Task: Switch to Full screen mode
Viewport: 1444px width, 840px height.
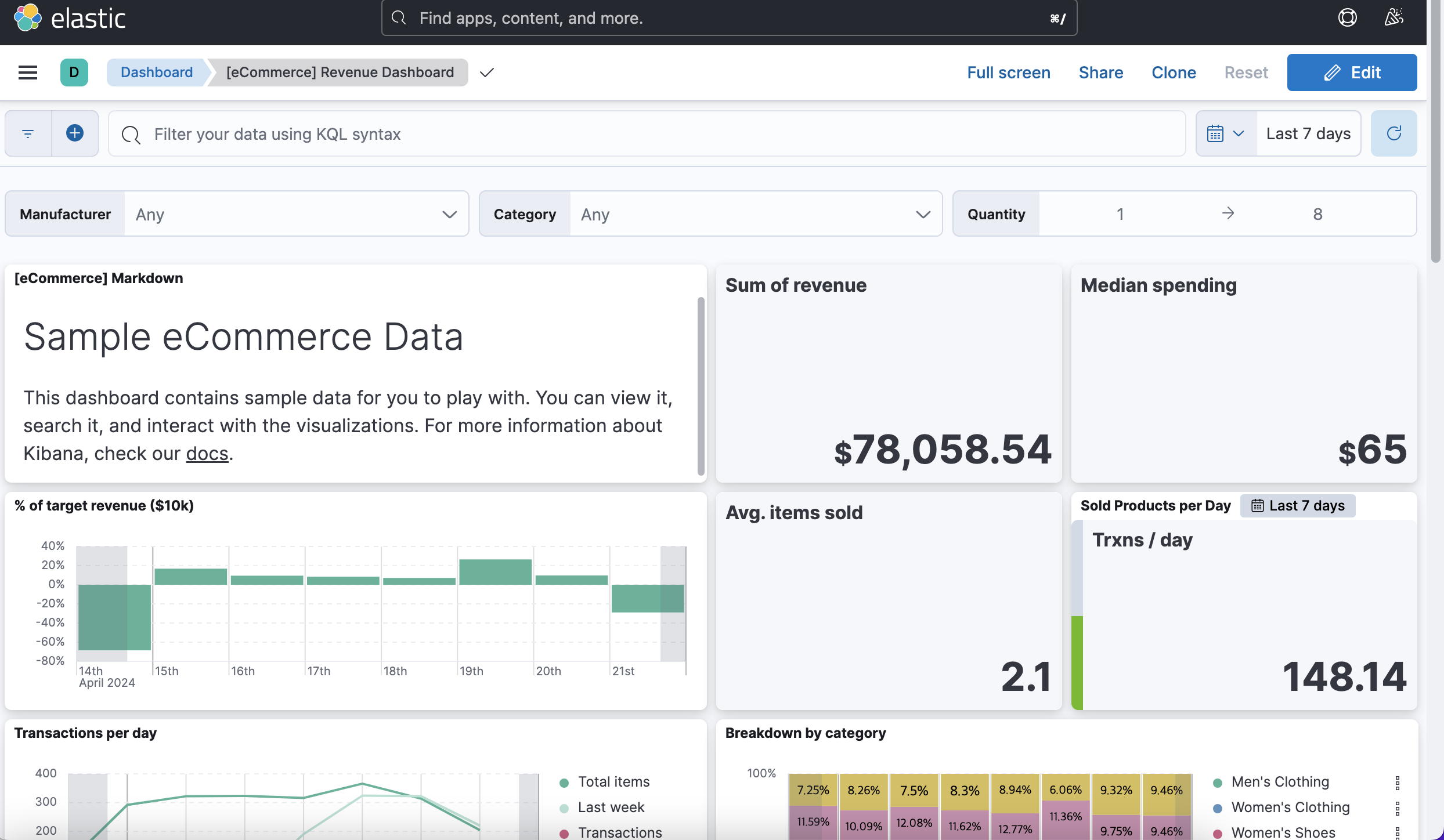Action: click(x=1008, y=73)
